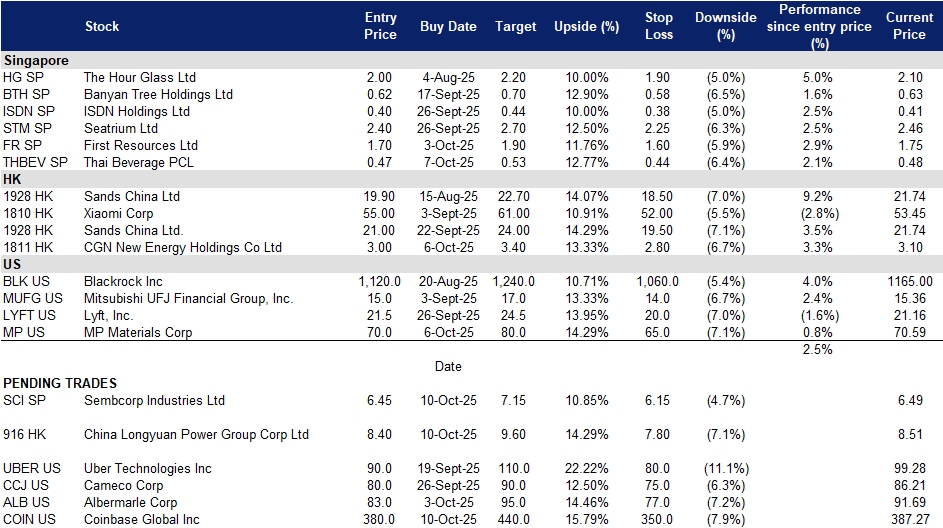Screen dimensions: 943x528
Task: Select the Singapore section row
Action: click(472, 60)
